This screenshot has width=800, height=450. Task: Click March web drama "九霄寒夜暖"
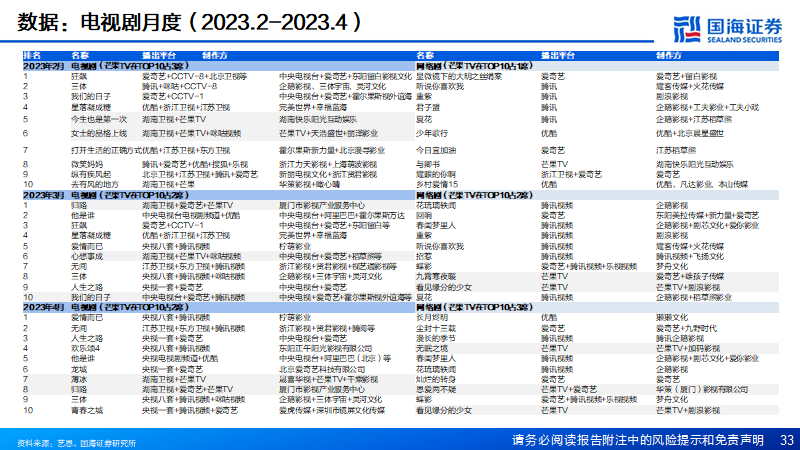[436, 277]
